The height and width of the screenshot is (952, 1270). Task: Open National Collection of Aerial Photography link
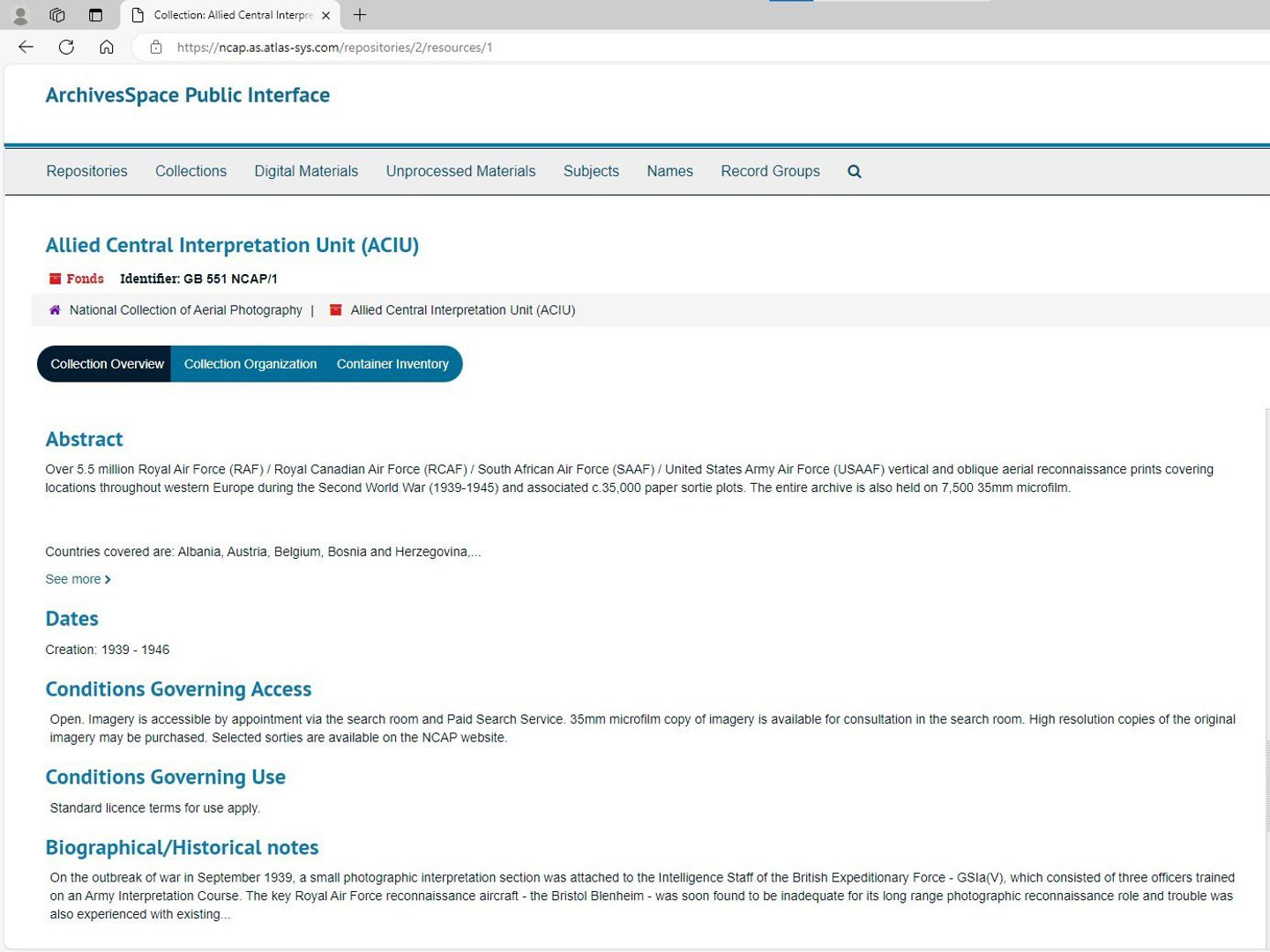pos(185,309)
